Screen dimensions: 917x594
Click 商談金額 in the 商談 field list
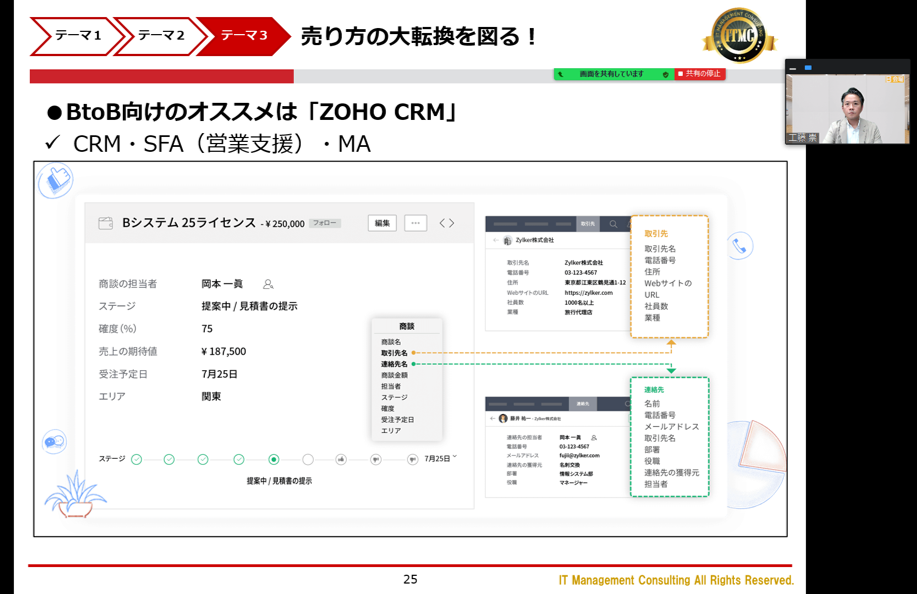pos(394,375)
